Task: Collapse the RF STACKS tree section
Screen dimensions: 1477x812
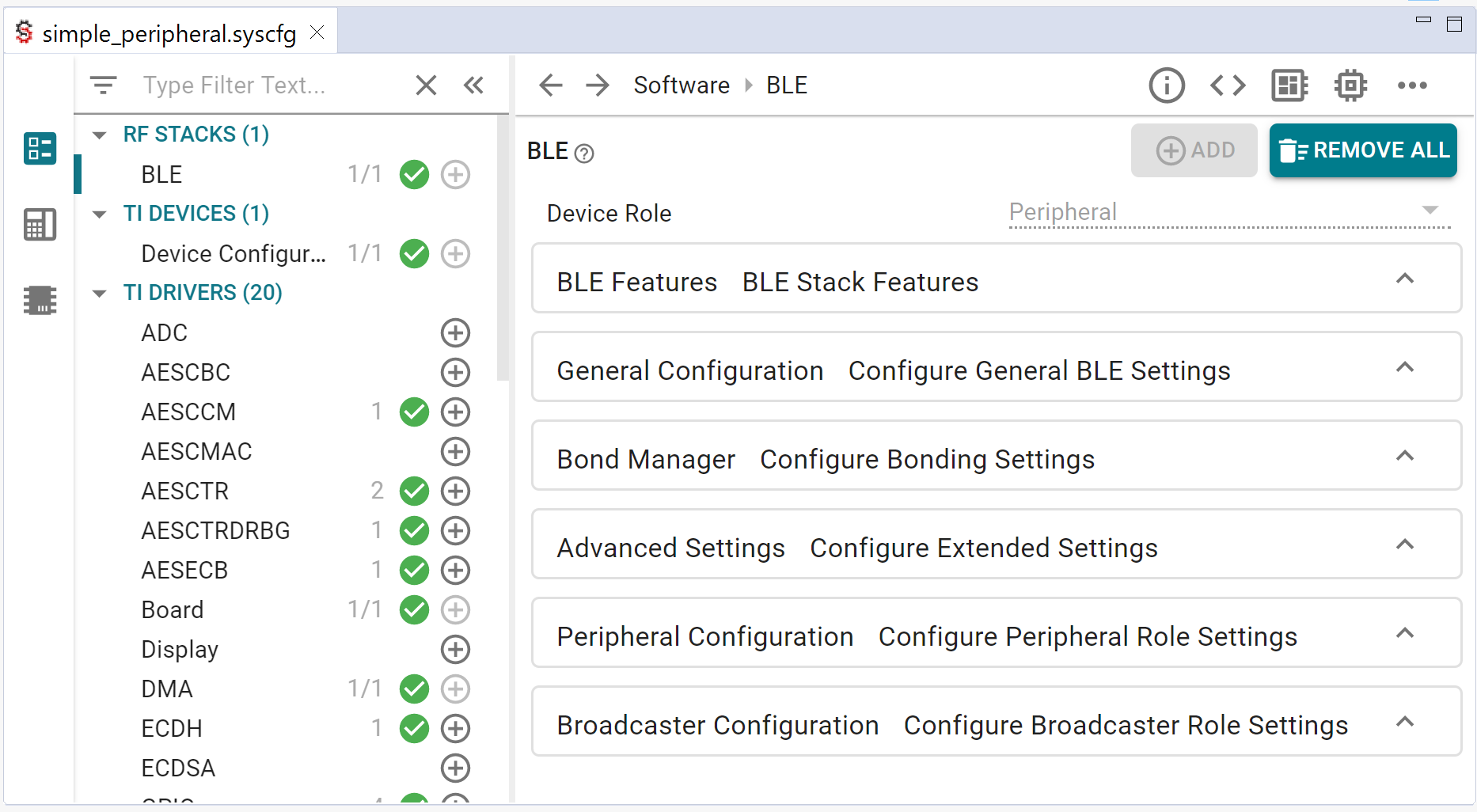Action: (x=99, y=135)
